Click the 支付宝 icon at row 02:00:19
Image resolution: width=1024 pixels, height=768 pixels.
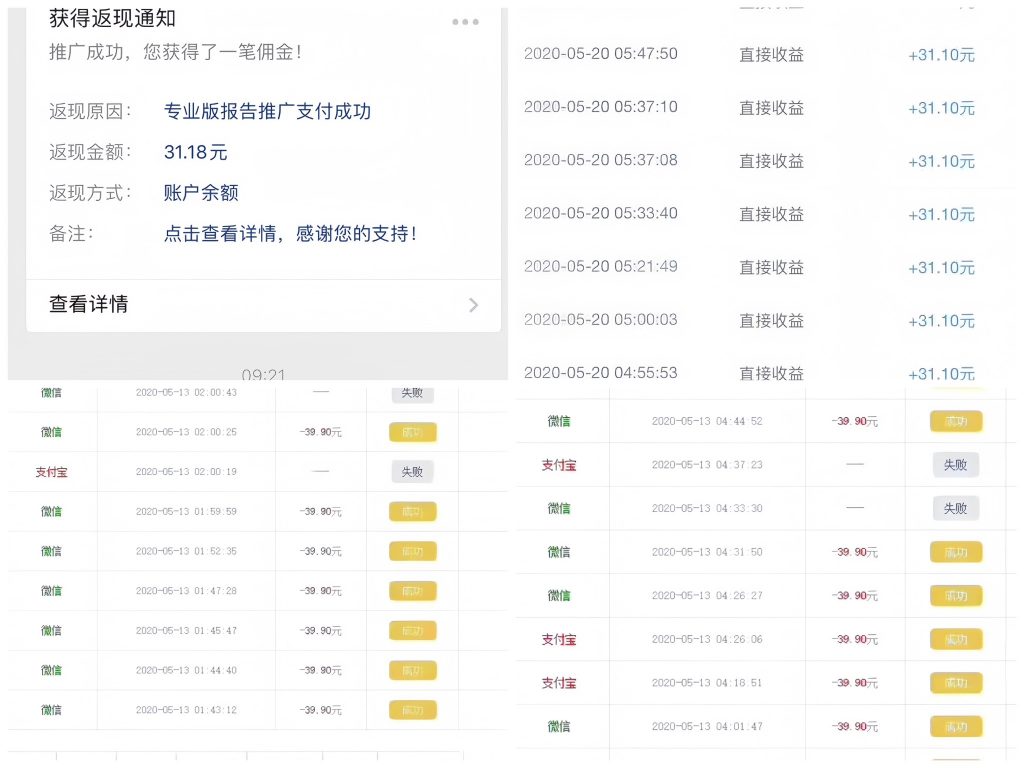click(x=51, y=471)
